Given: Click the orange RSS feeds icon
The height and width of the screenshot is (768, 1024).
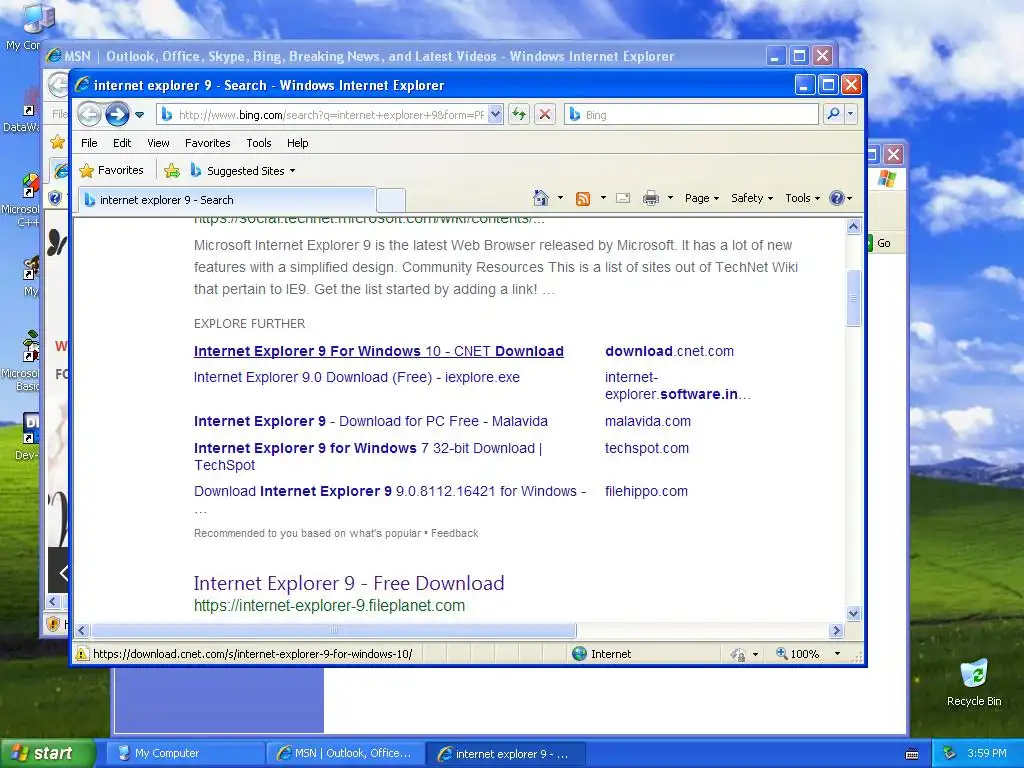Looking at the screenshot, I should coord(583,199).
